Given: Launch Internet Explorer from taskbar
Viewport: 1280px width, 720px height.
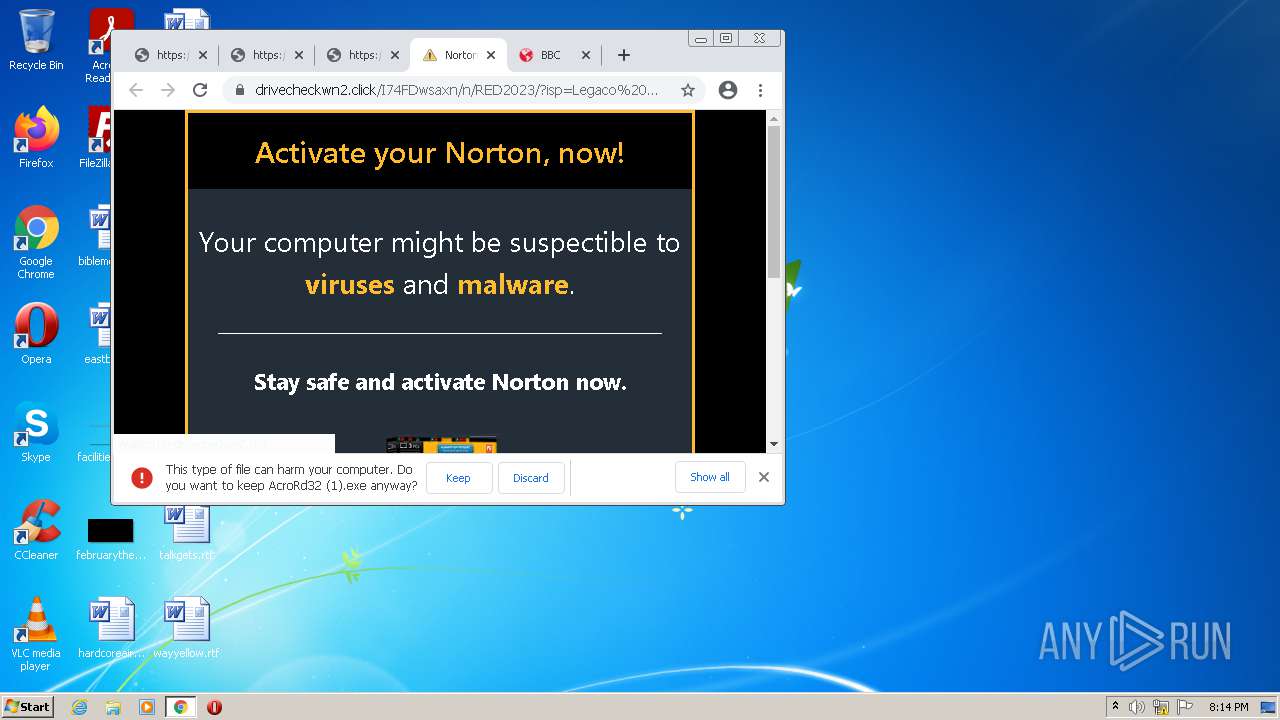Looking at the screenshot, I should [79, 707].
